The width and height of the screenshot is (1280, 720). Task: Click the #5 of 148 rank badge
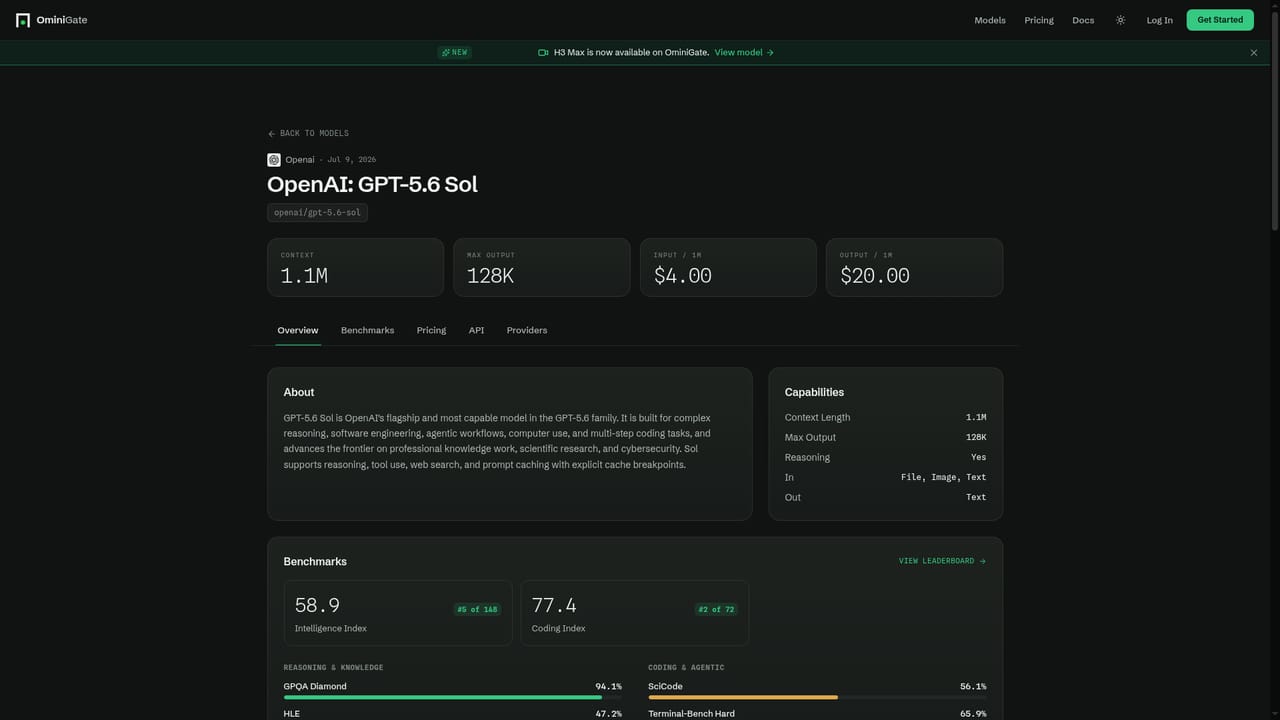click(x=477, y=609)
